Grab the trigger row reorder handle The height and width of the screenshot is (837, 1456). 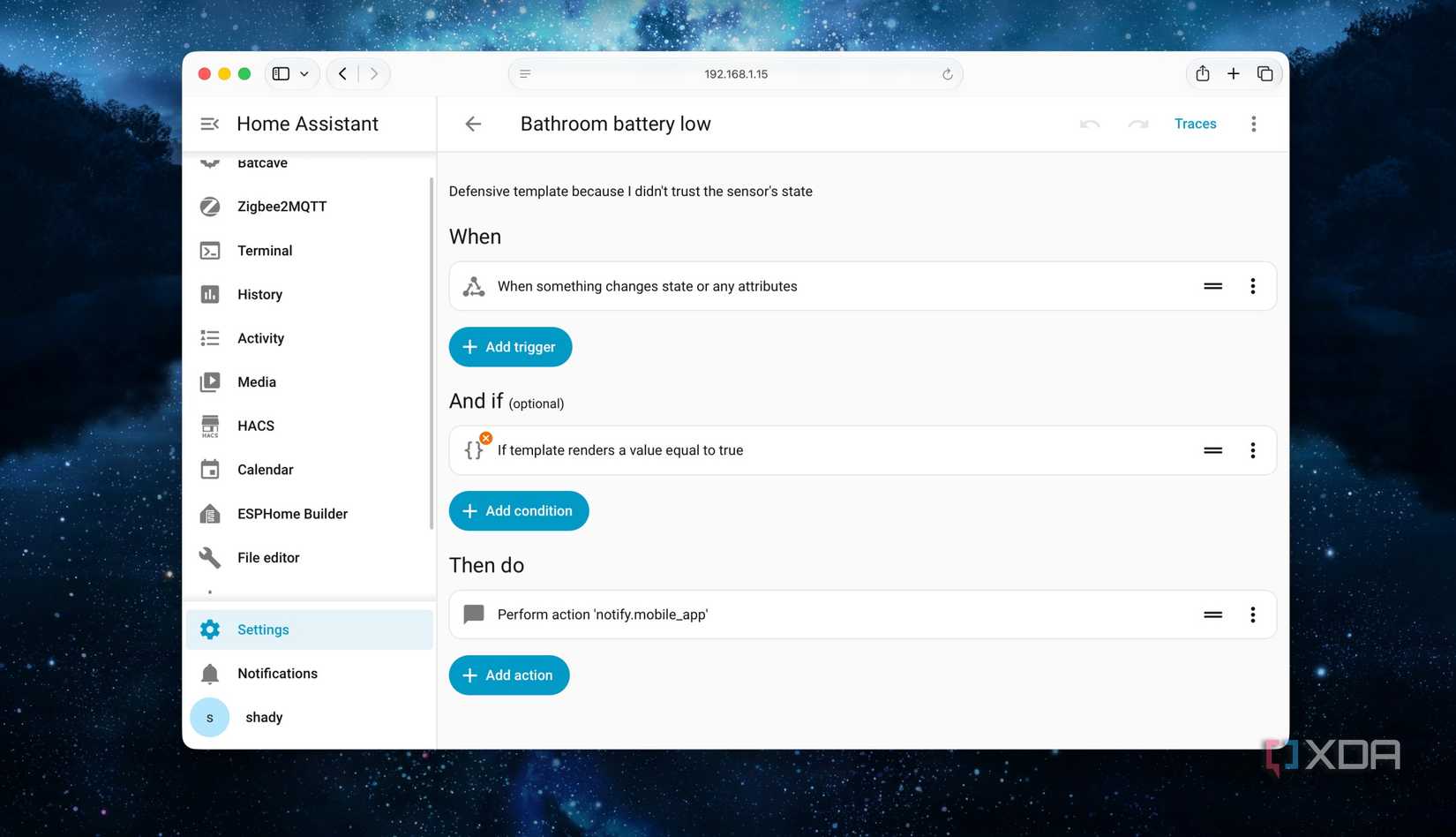[1213, 286]
